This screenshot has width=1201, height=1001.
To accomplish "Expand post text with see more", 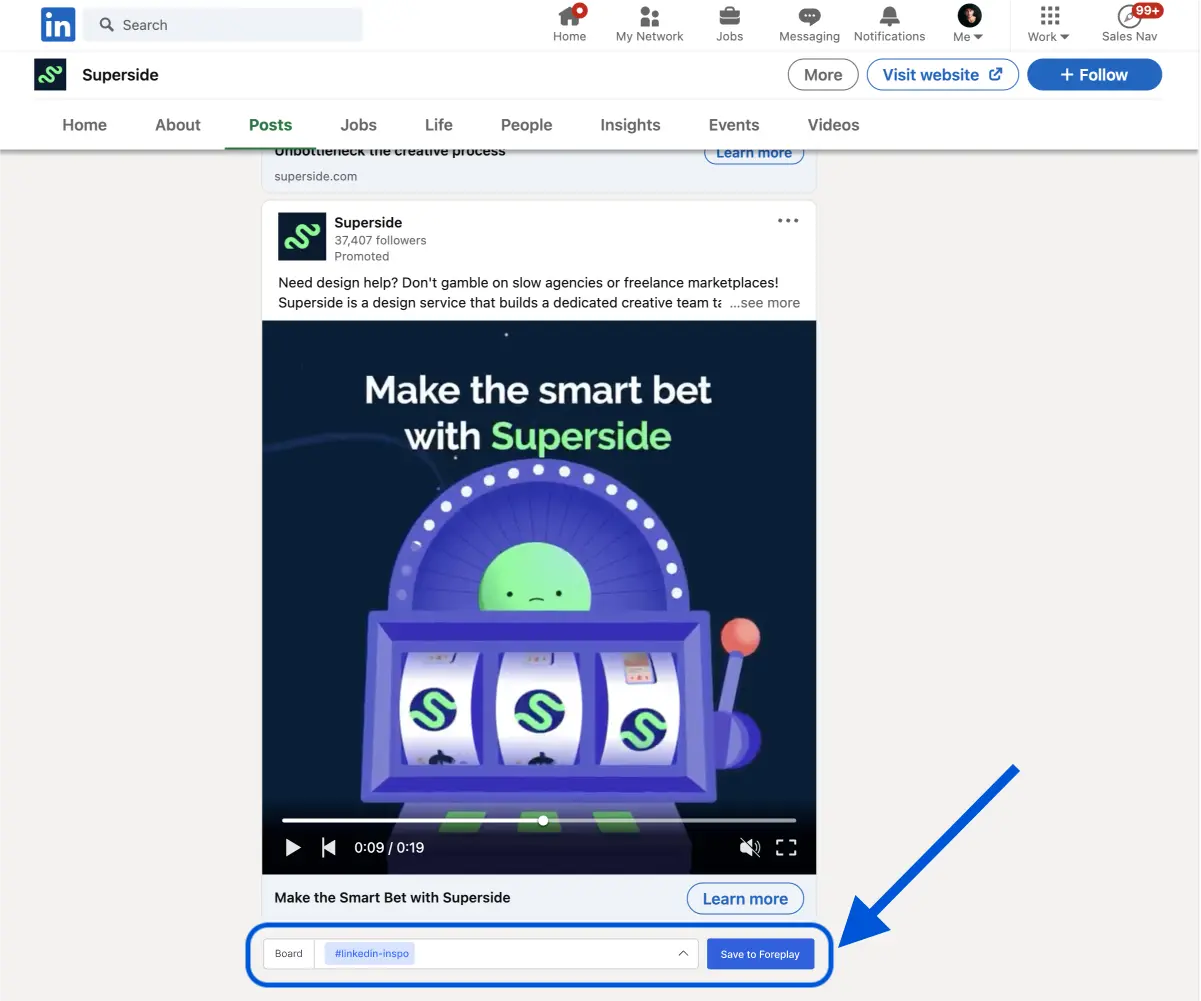I will (765, 302).
